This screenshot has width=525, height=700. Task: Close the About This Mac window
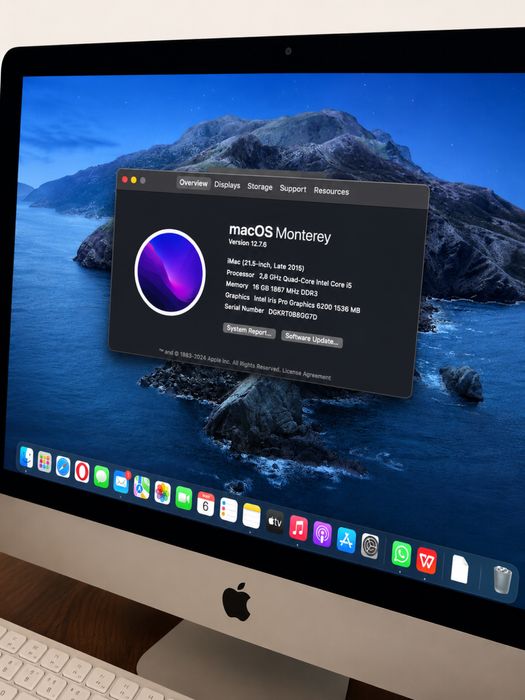(x=125, y=179)
